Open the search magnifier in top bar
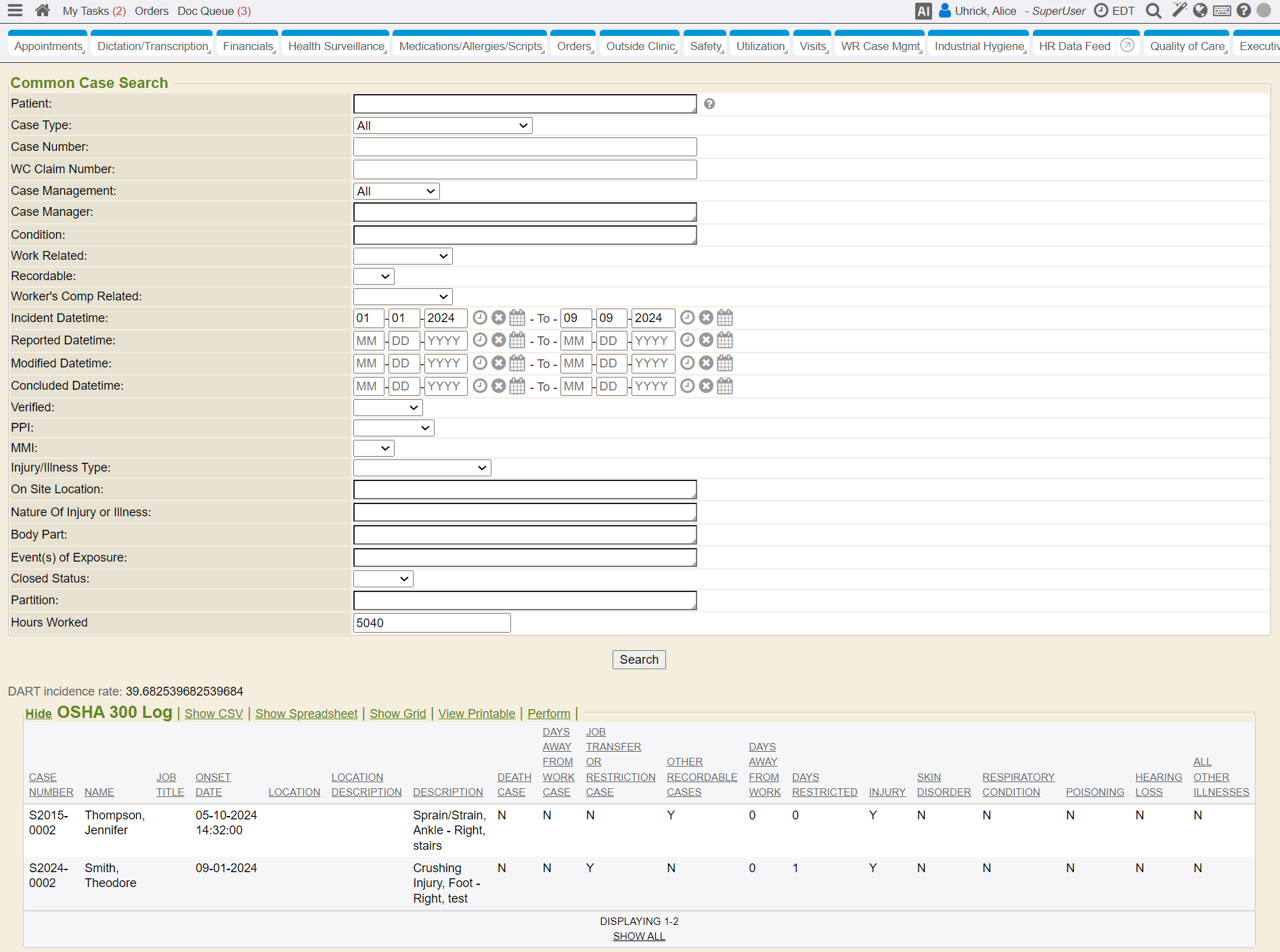 1153,11
